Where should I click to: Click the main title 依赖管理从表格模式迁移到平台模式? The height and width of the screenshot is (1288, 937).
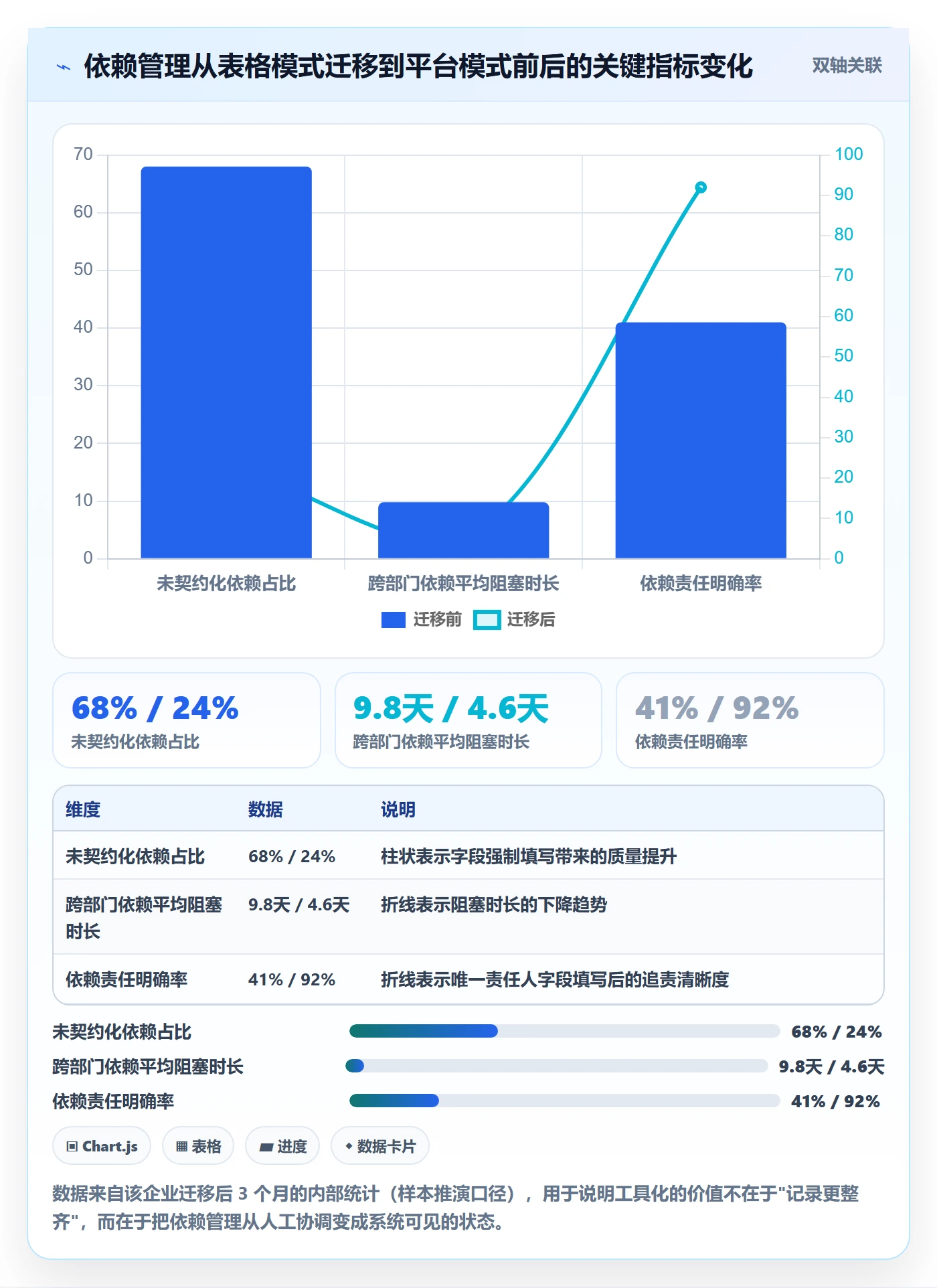(x=419, y=66)
